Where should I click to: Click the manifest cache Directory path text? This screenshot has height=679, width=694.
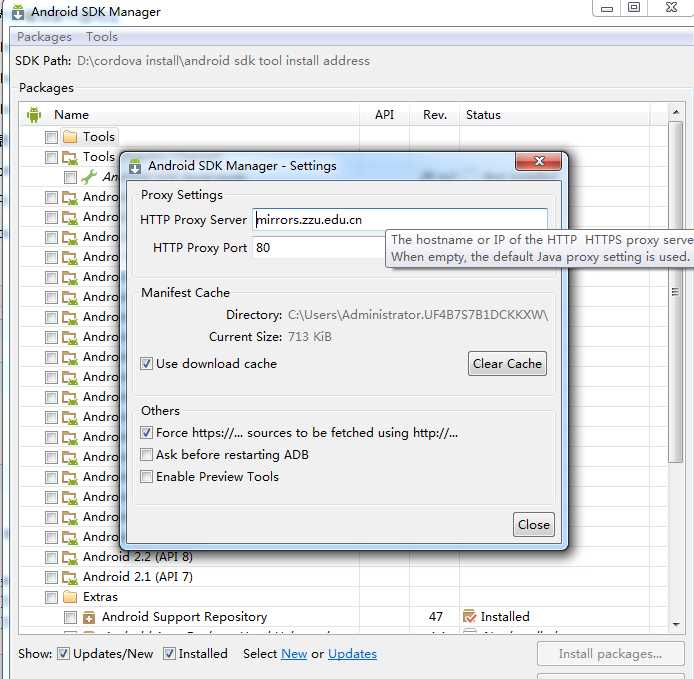click(x=418, y=315)
